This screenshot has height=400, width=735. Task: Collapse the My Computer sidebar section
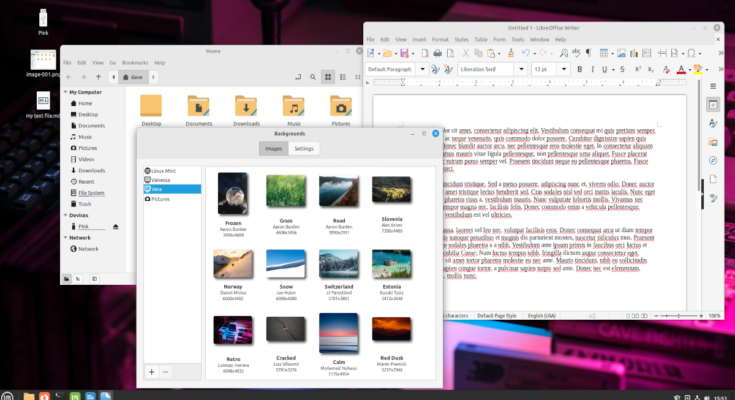(x=65, y=93)
